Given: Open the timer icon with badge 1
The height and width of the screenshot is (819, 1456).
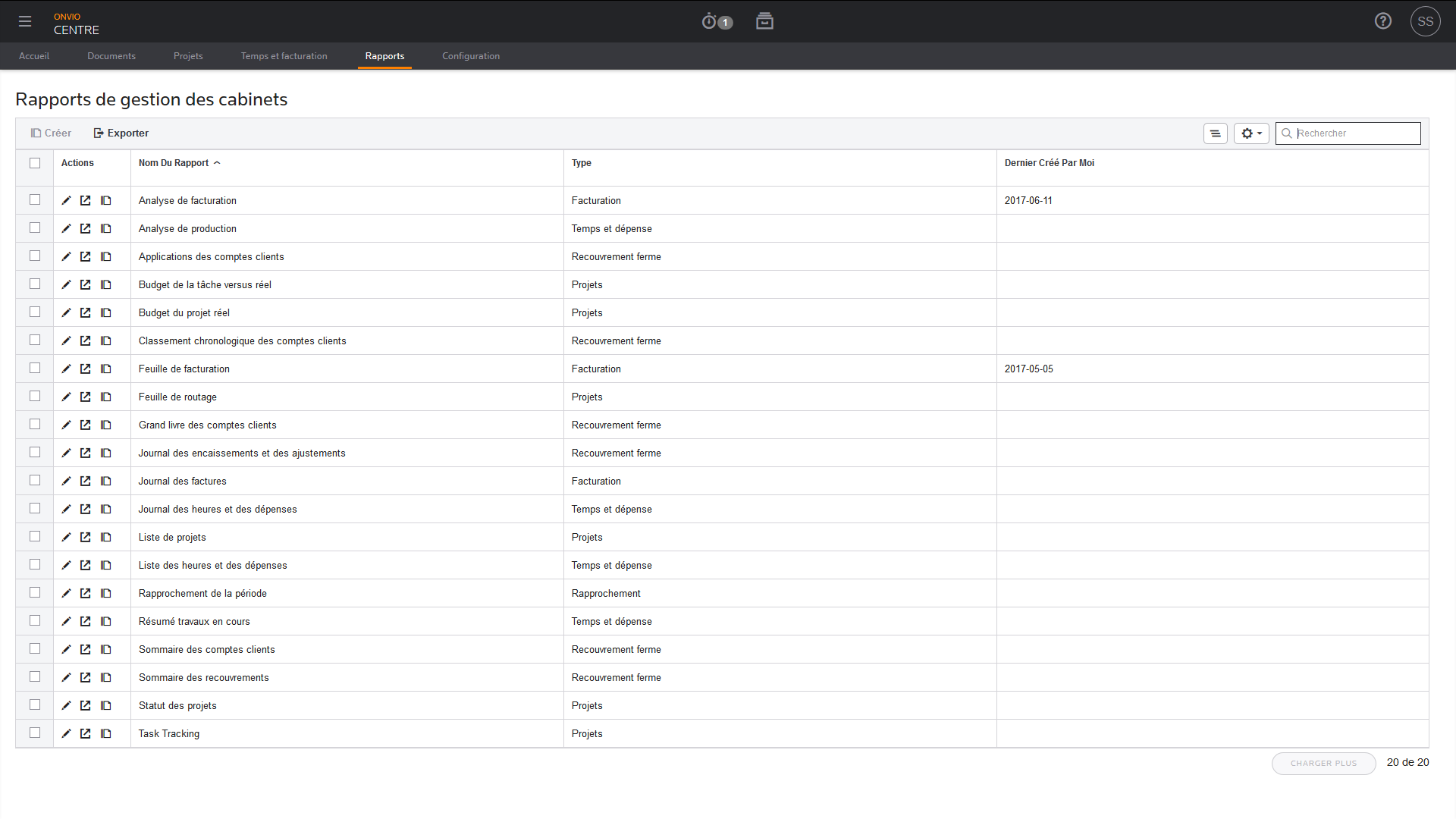Looking at the screenshot, I should pos(717,21).
